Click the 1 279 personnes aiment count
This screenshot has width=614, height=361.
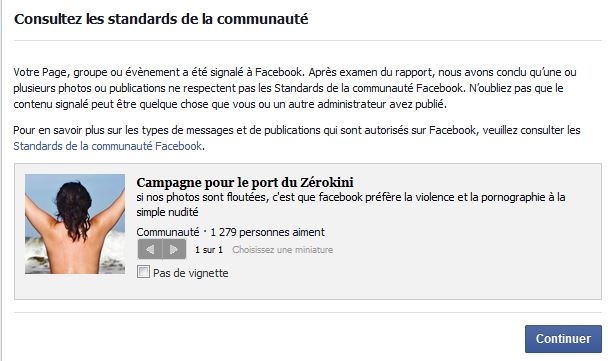(267, 232)
